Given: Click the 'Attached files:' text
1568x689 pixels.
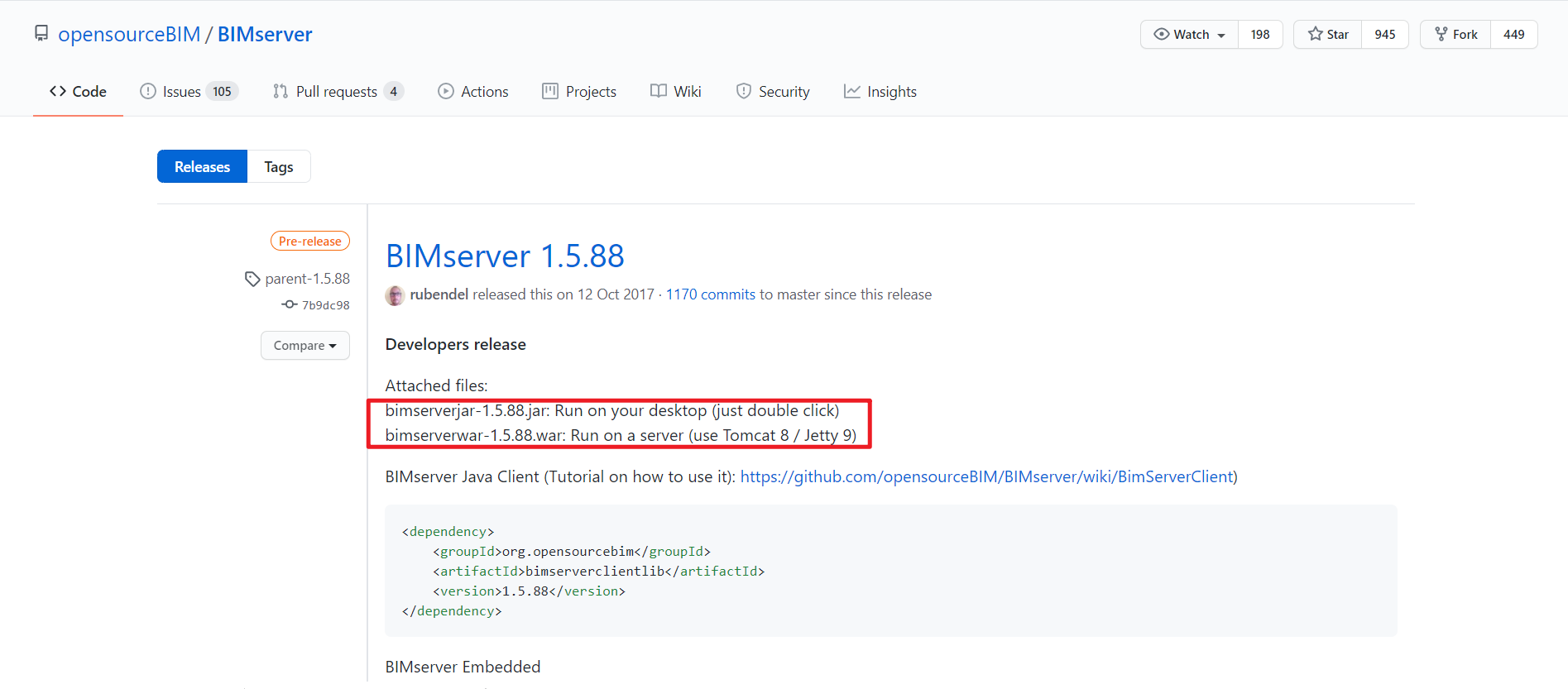Looking at the screenshot, I should [437, 385].
